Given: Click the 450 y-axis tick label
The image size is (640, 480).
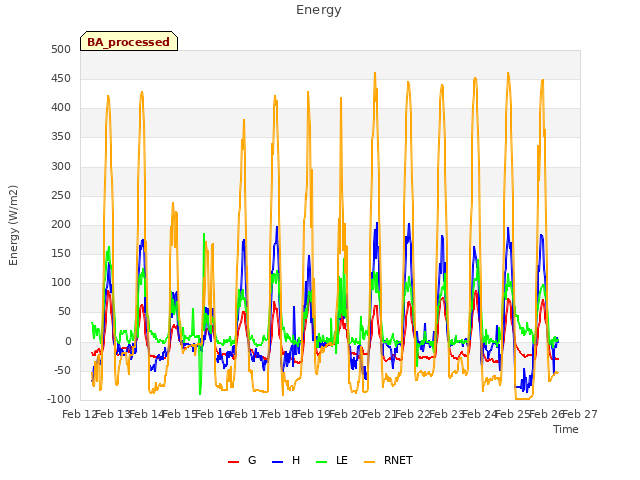Looking at the screenshot, I should coord(61,78).
